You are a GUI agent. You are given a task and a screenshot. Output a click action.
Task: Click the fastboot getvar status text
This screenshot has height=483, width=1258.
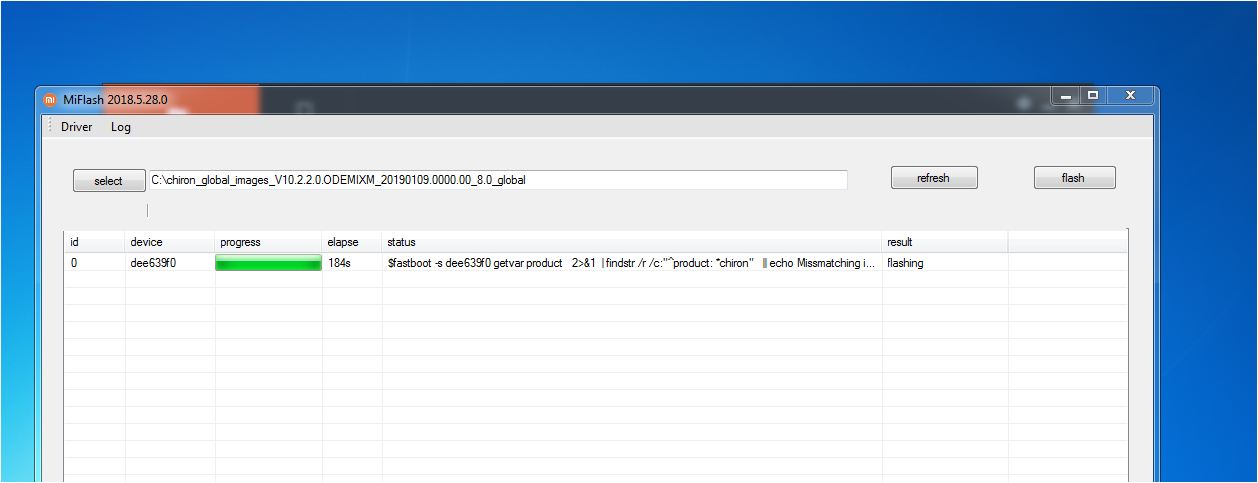632,263
